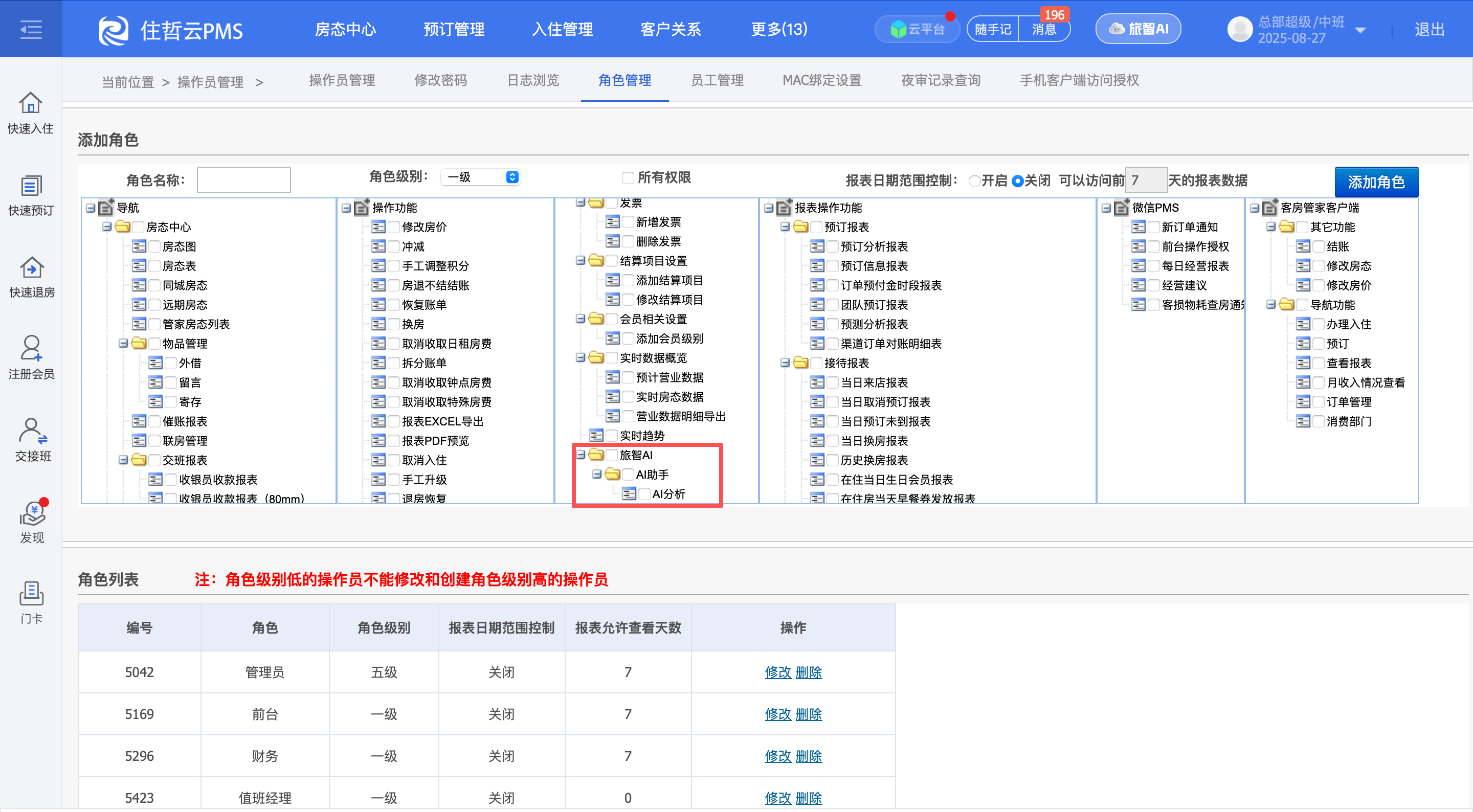The image size is (1473, 812).
Task: Open the 房态中心 top menu
Action: 345,29
